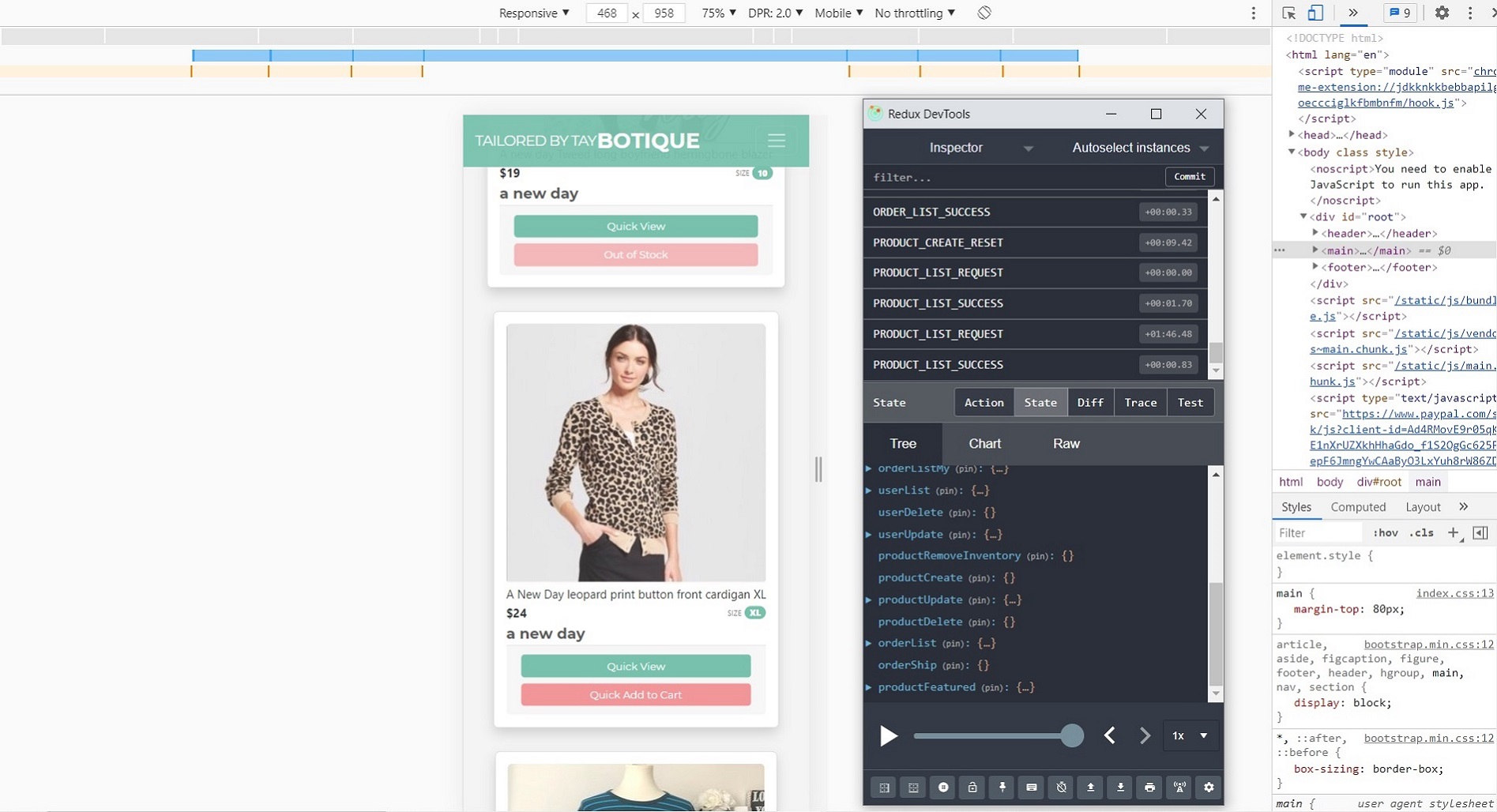
Task: Open the index.css:13 source link
Action: (1454, 593)
